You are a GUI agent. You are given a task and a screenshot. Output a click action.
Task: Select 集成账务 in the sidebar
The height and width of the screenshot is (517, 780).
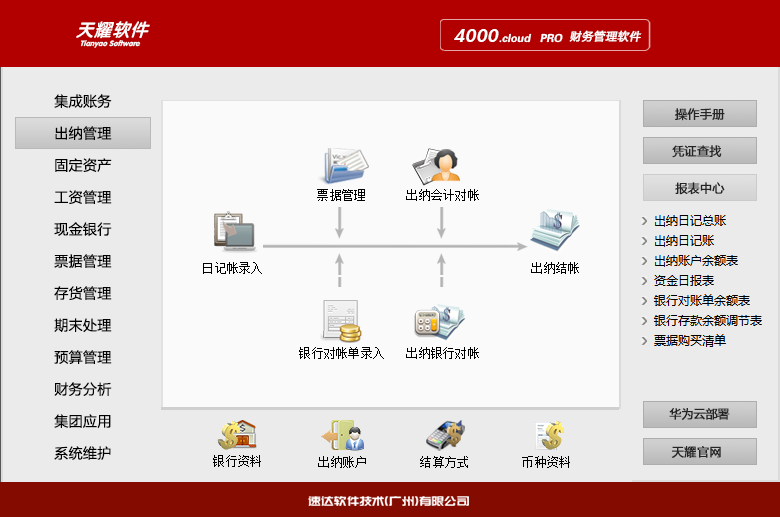coord(83,102)
